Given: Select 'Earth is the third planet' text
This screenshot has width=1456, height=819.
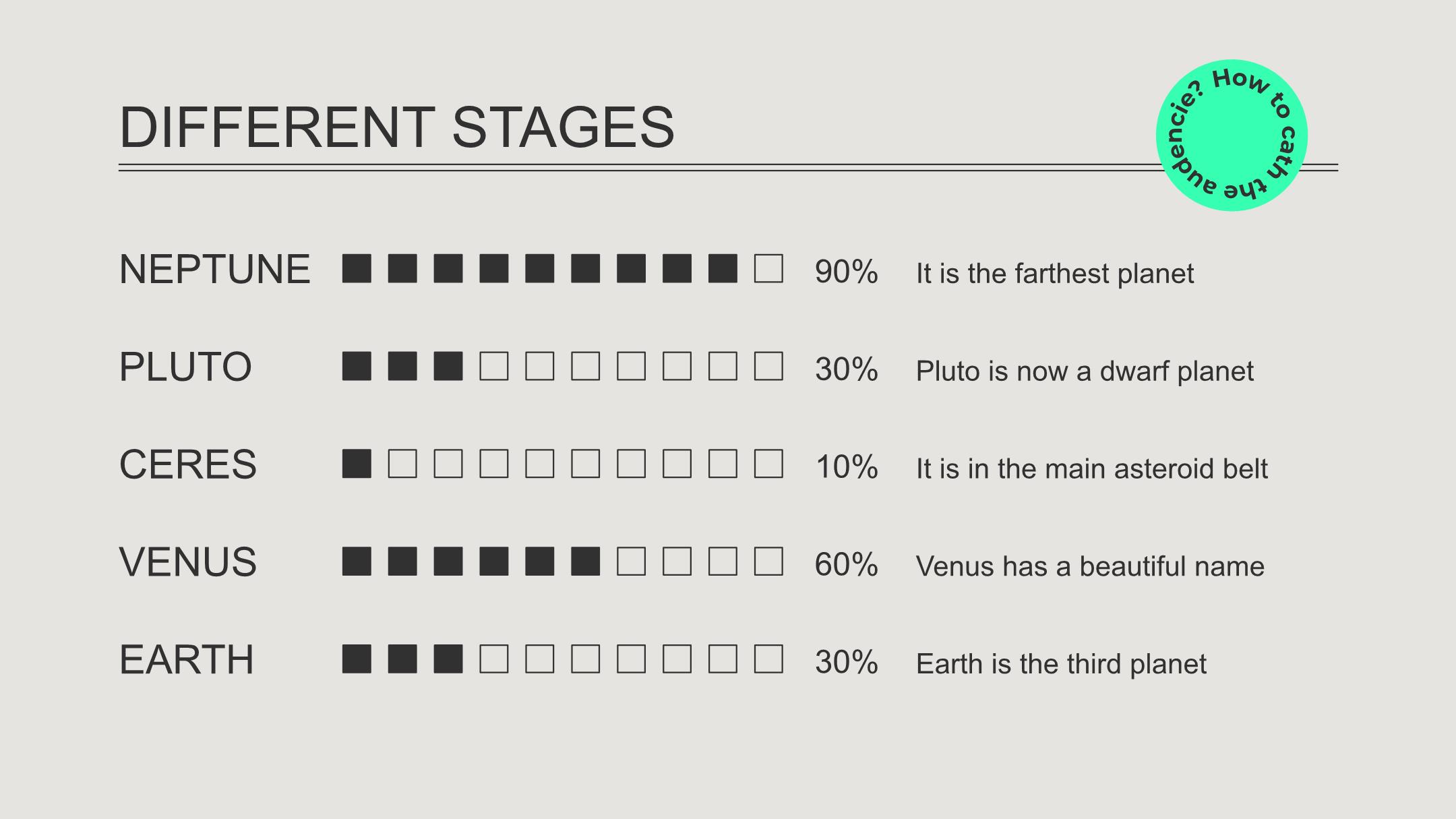Looking at the screenshot, I should click(1061, 664).
